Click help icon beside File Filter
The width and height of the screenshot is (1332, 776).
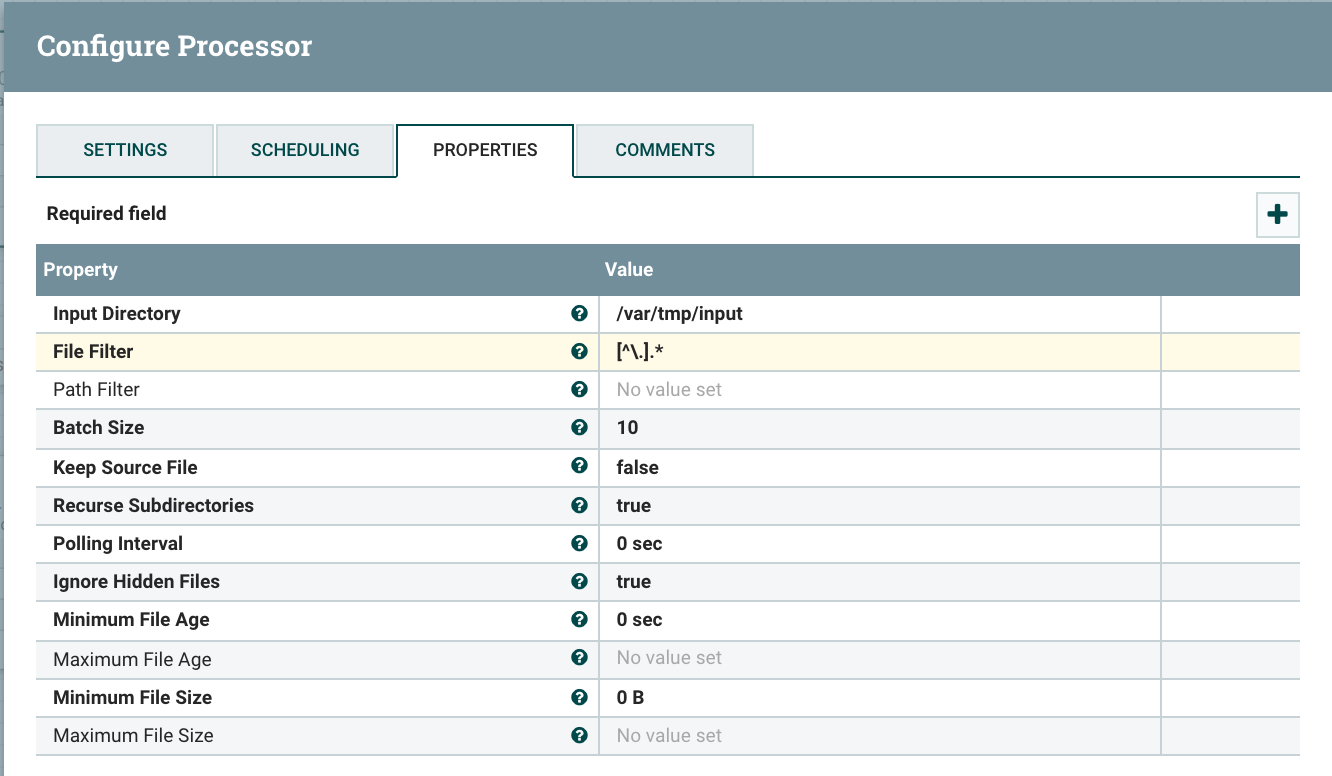tap(579, 351)
